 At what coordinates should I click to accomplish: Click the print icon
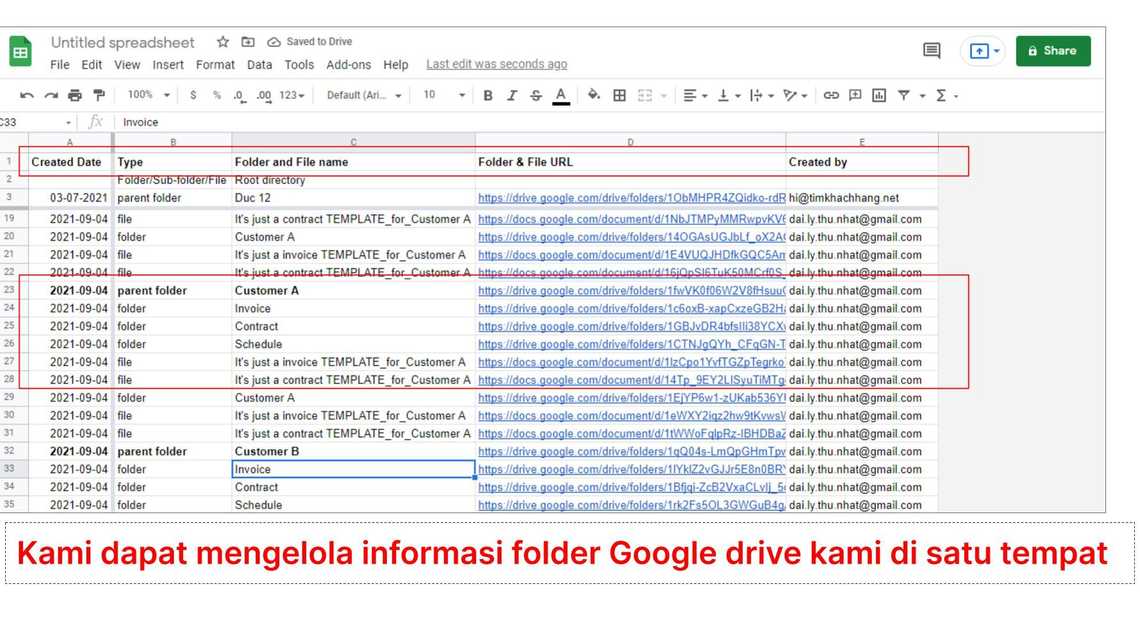pos(75,95)
